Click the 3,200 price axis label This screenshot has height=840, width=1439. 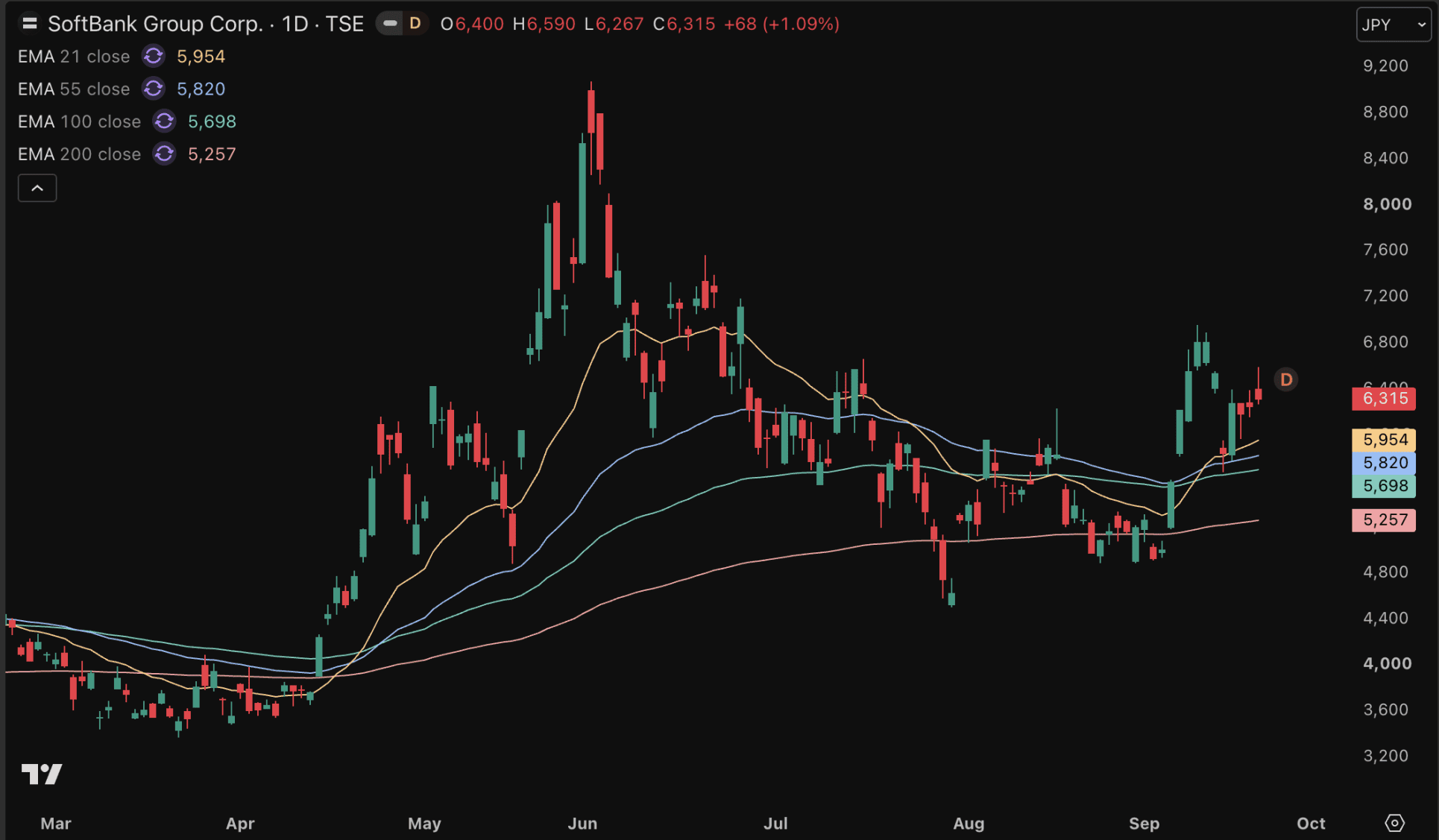click(x=1385, y=756)
